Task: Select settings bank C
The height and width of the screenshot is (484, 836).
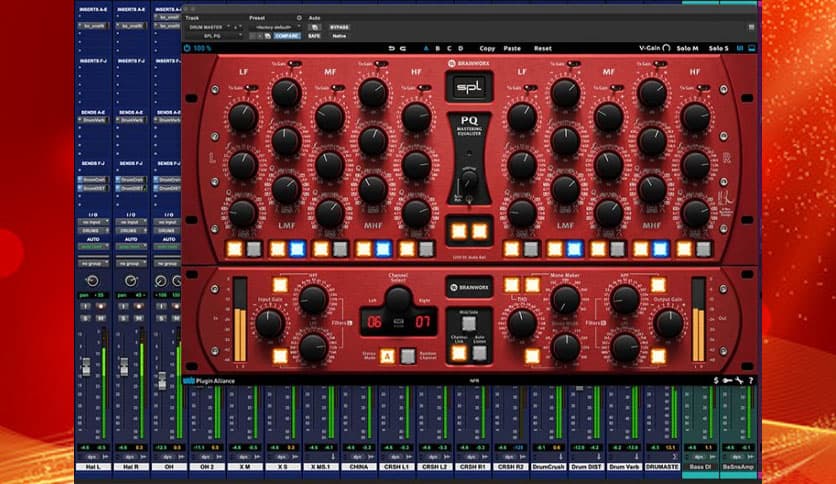Action: (x=449, y=48)
